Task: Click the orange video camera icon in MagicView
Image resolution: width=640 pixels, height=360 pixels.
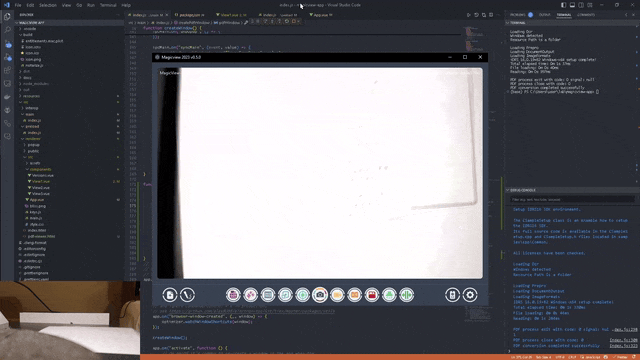Action: click(337, 295)
